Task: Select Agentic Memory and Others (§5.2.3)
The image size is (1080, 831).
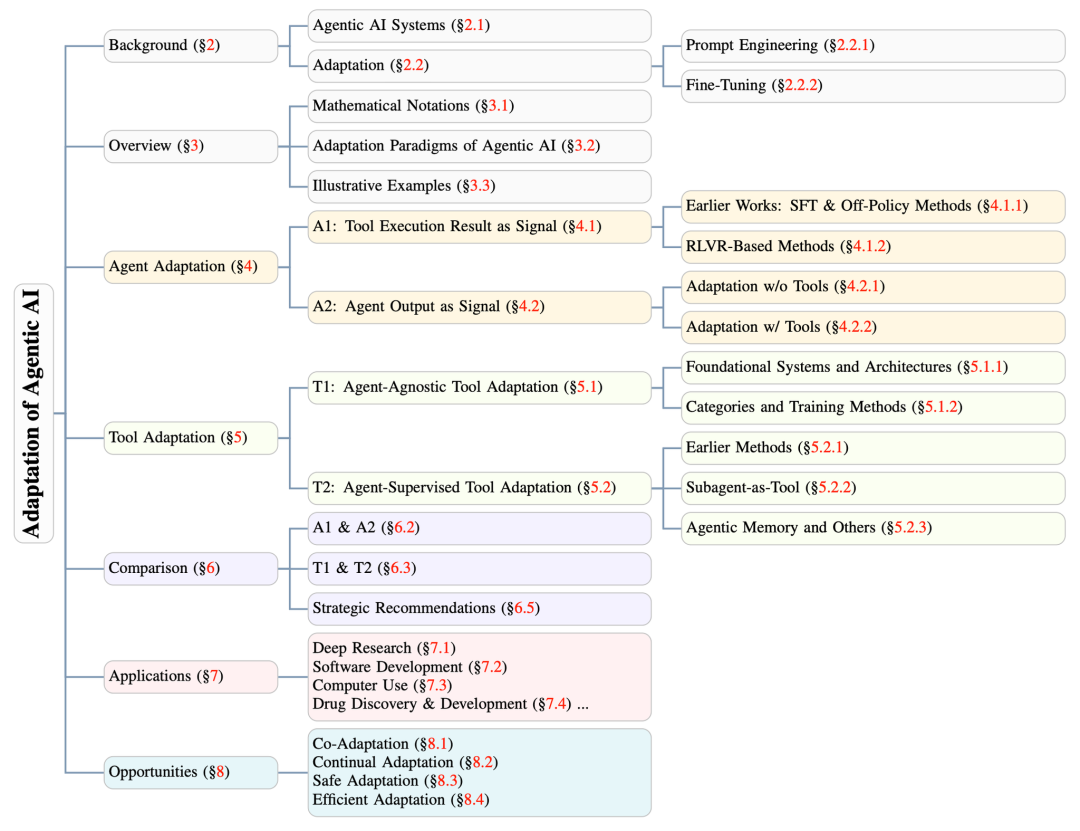Action: pos(873,528)
